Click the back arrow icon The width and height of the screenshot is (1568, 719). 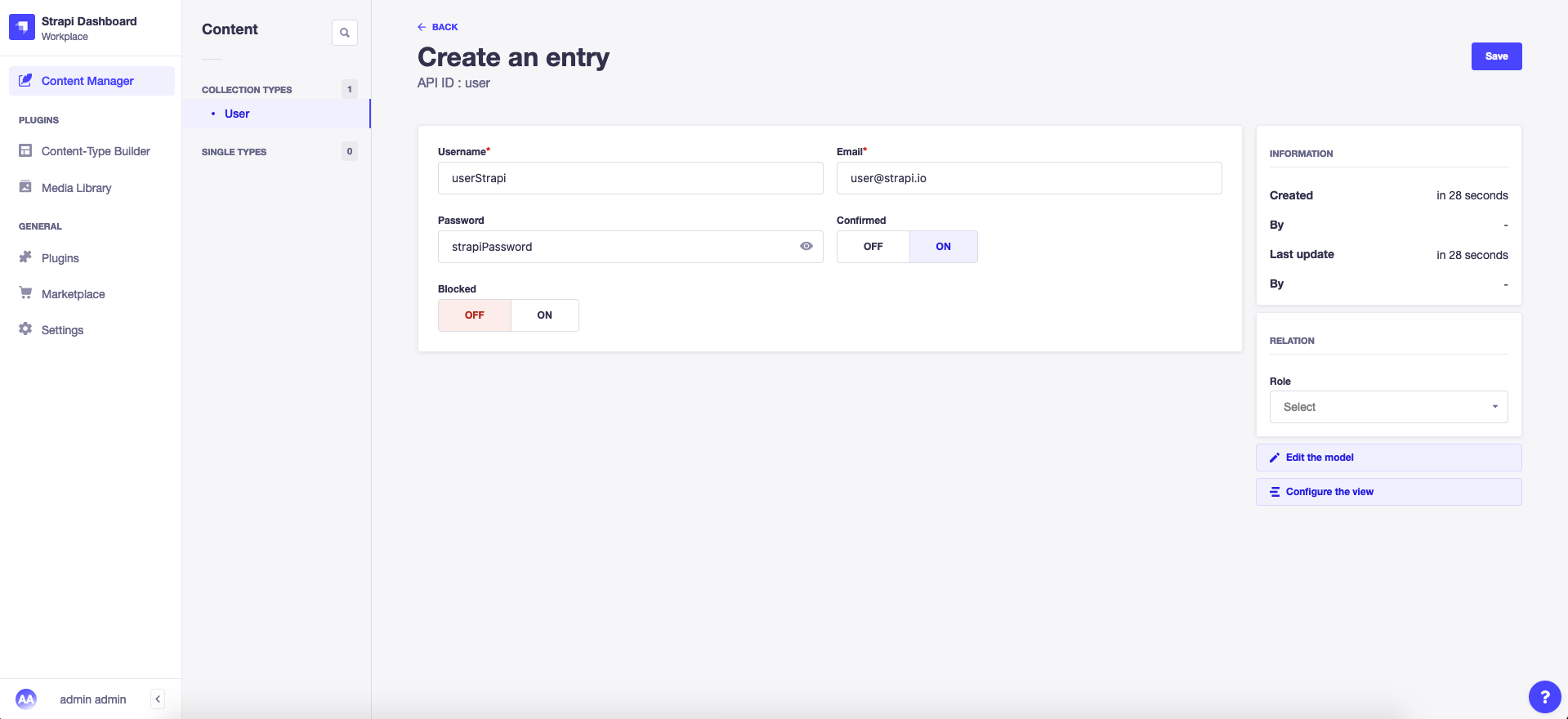point(422,27)
